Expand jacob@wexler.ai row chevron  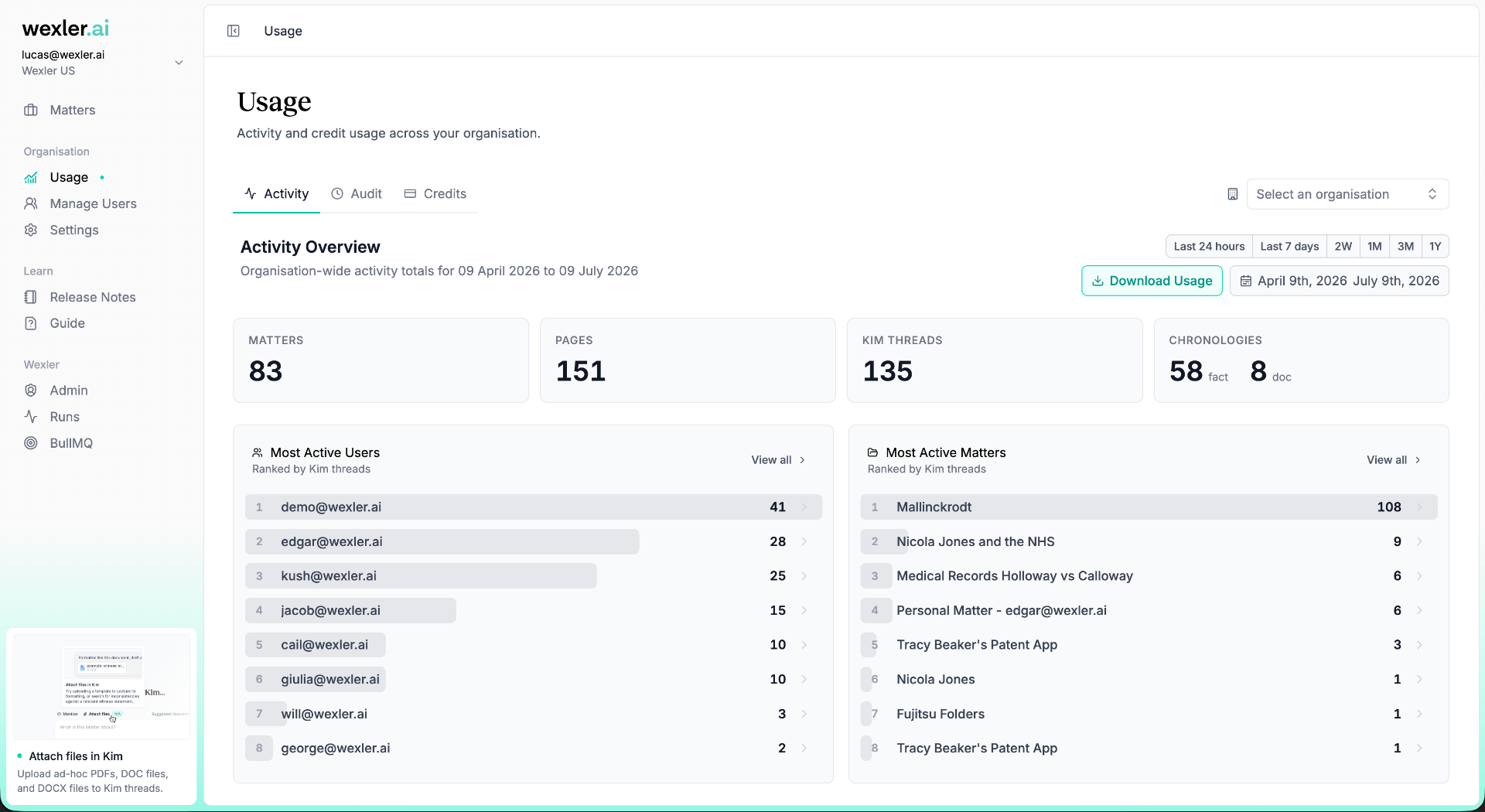coord(804,610)
